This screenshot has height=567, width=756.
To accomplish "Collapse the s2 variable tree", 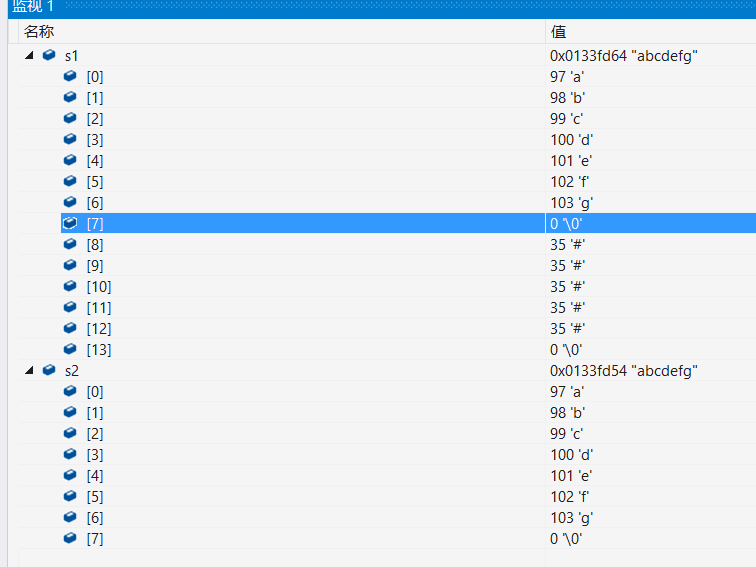I will click(x=29, y=370).
